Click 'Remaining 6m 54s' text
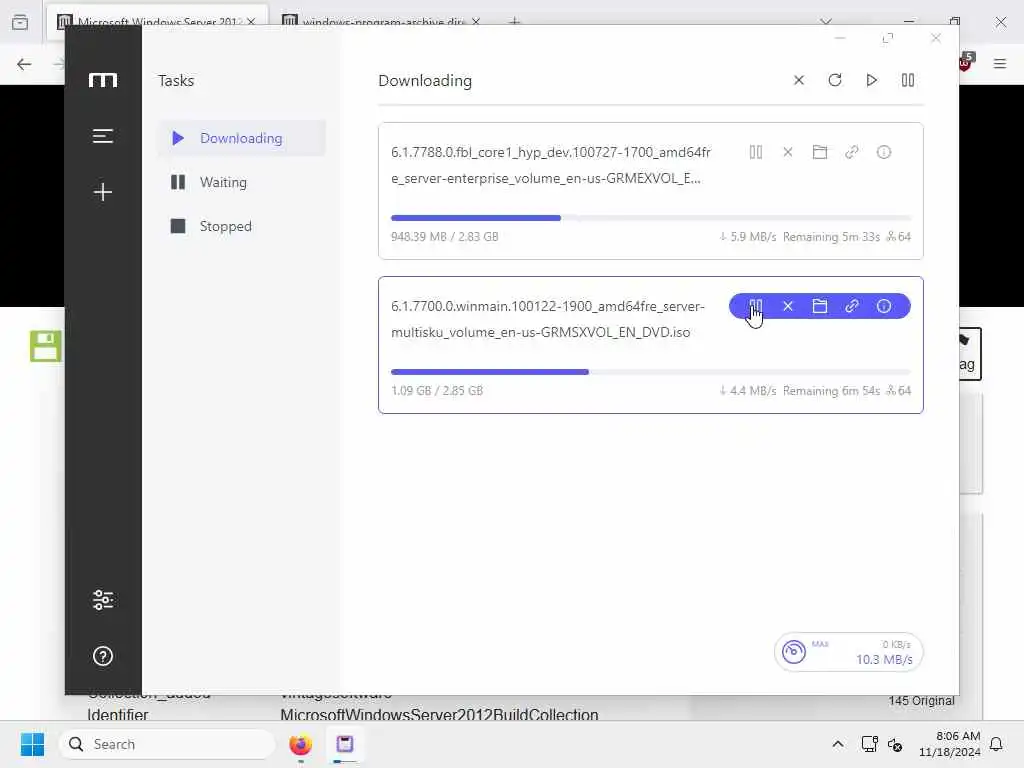The width and height of the screenshot is (1024, 768). click(x=831, y=391)
